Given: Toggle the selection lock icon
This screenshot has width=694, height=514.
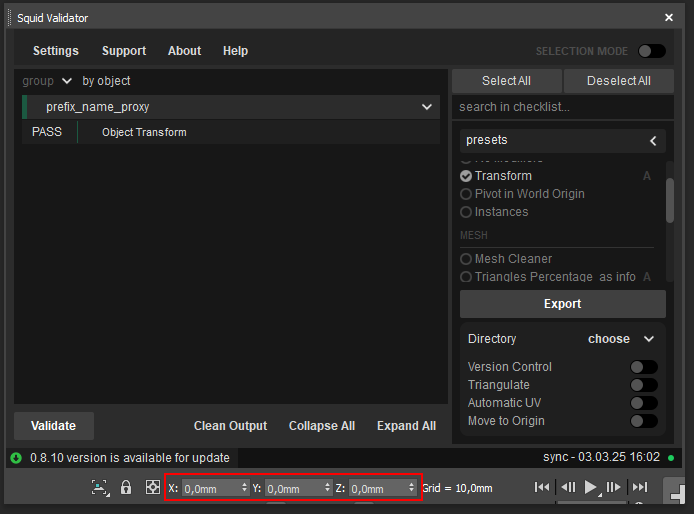Looking at the screenshot, I should click(126, 487).
